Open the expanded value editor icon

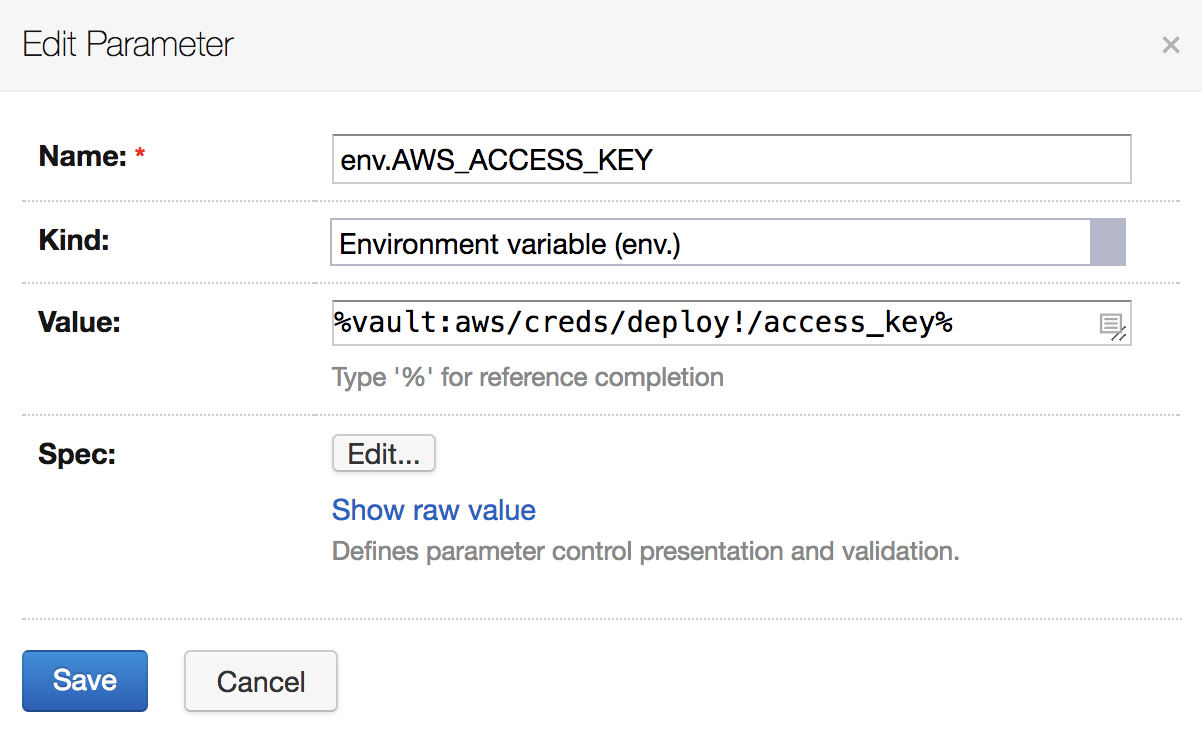point(1112,326)
